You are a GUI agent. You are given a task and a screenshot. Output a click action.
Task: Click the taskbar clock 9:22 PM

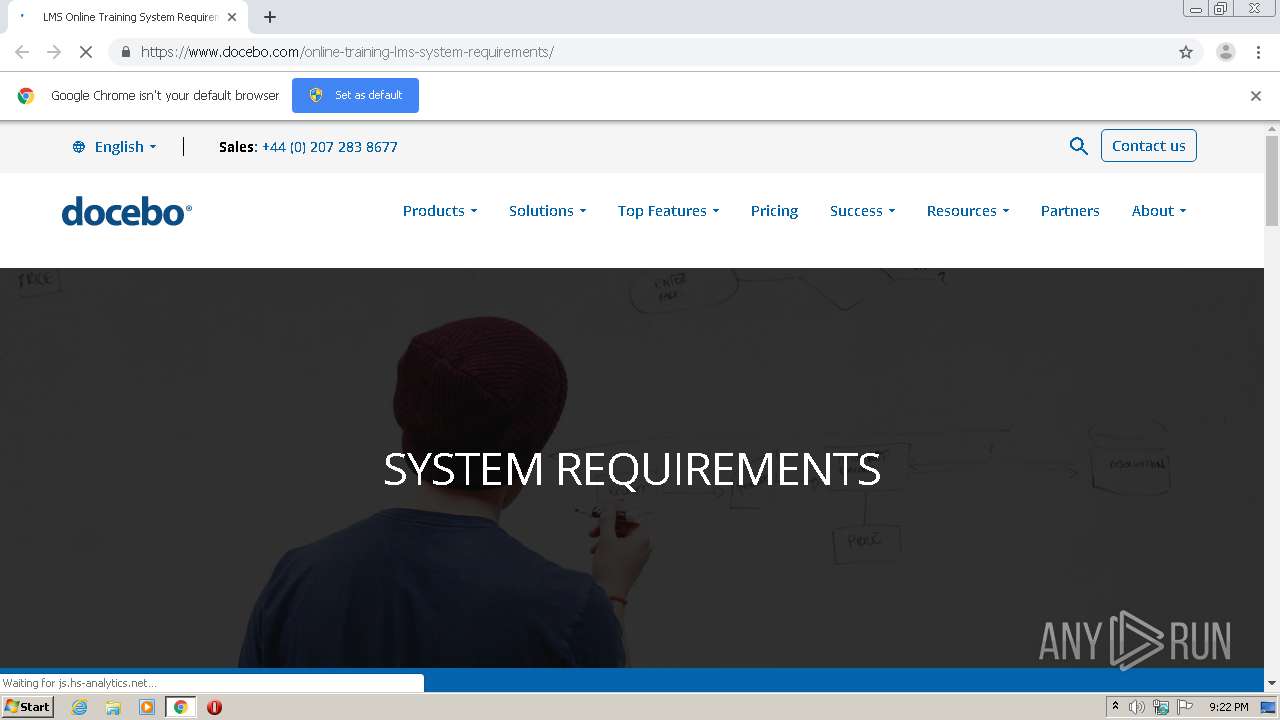coord(1229,707)
